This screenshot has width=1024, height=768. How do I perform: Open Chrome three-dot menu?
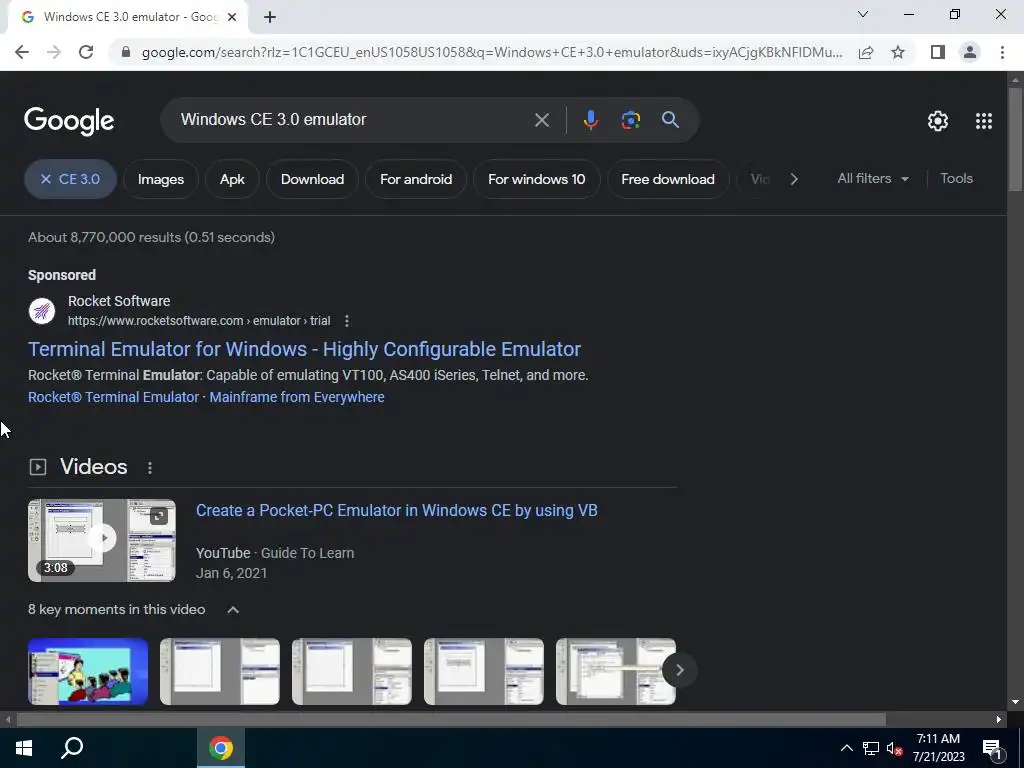pos(1002,52)
